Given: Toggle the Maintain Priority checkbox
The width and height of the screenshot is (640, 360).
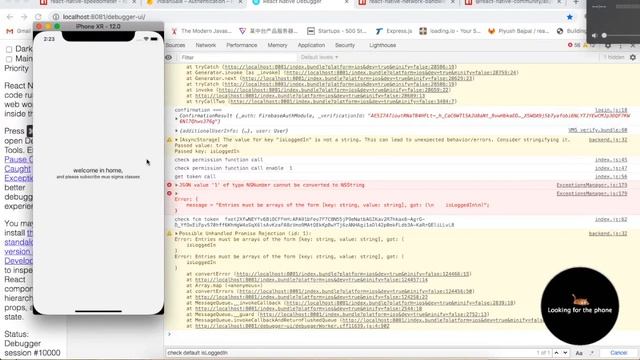Looking at the screenshot, I should [9, 59].
